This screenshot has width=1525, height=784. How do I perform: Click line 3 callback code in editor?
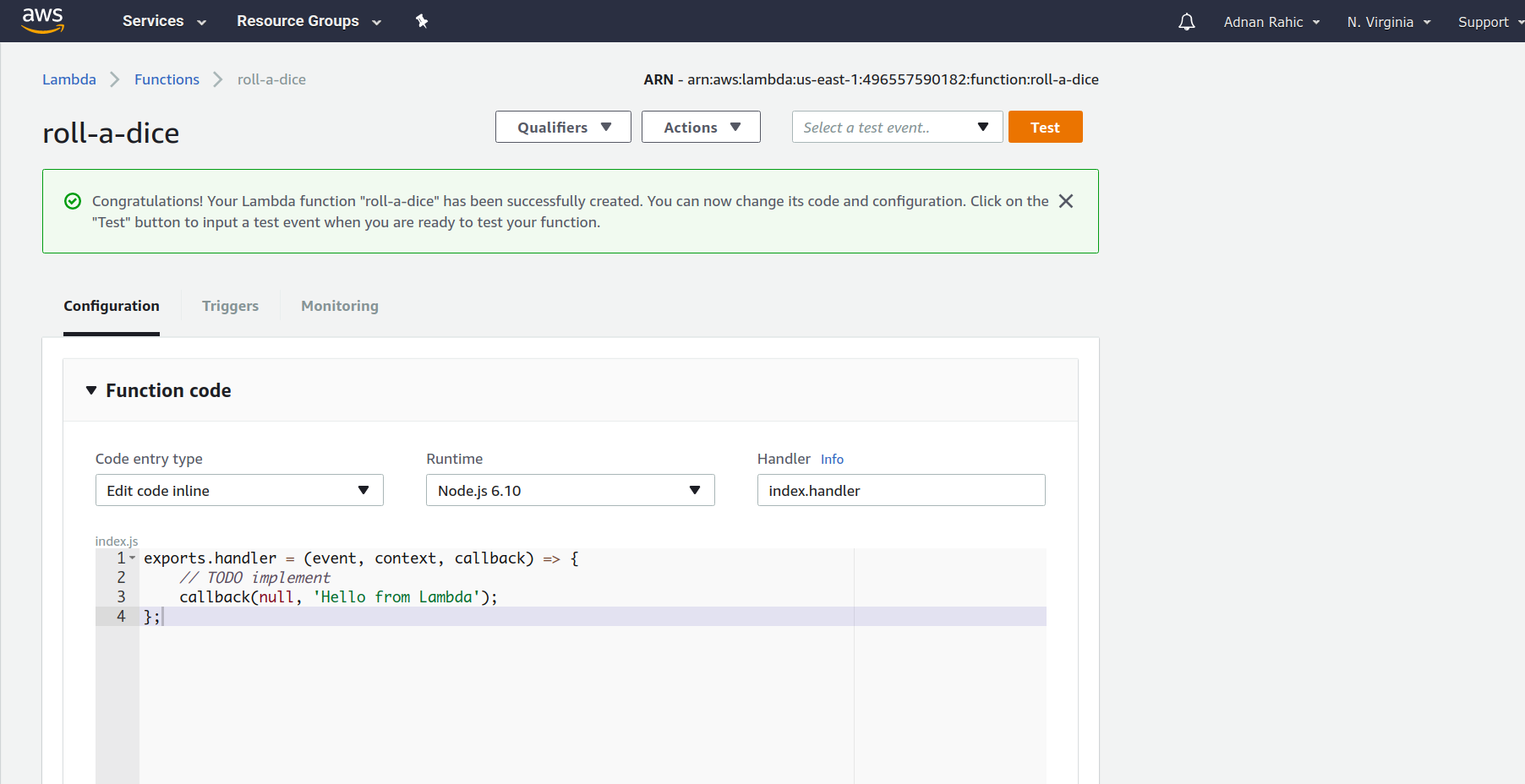coord(338,597)
